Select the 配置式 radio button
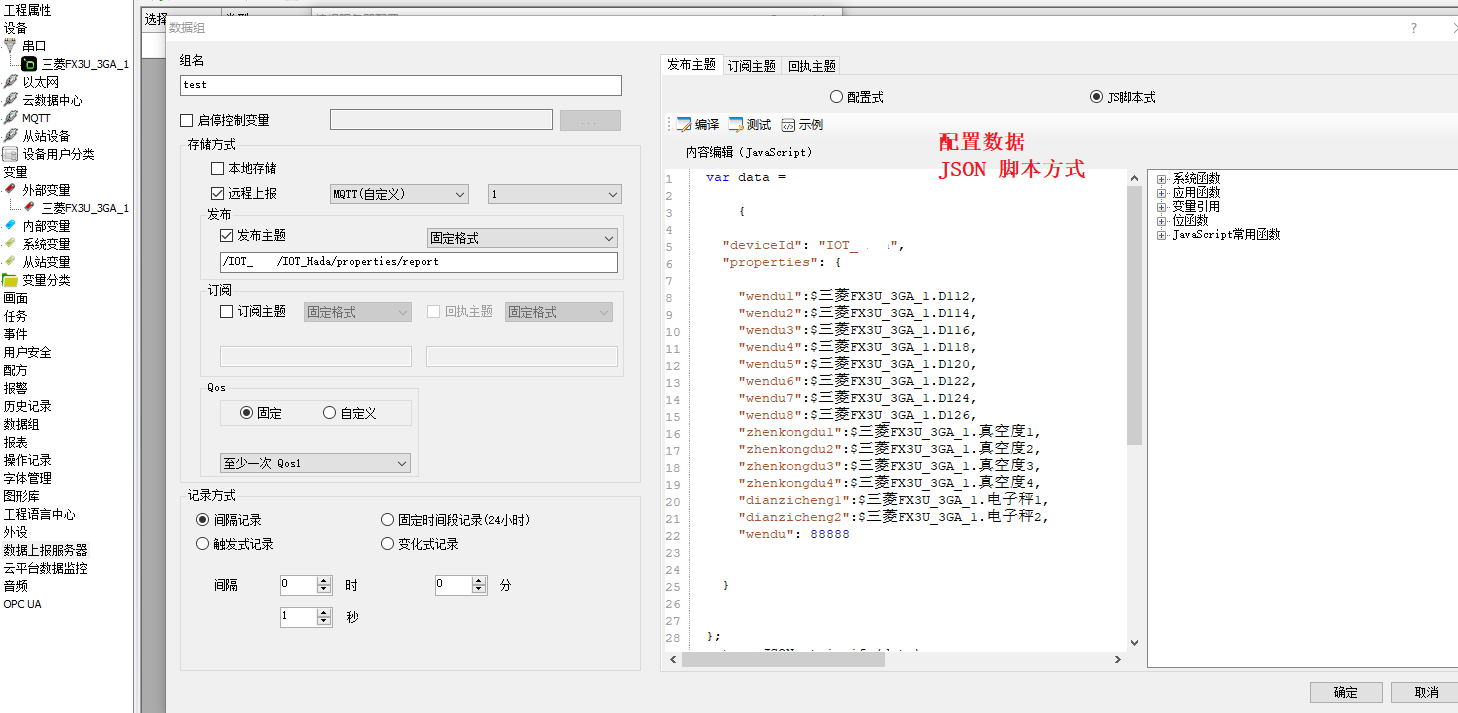 pyautogui.click(x=837, y=97)
